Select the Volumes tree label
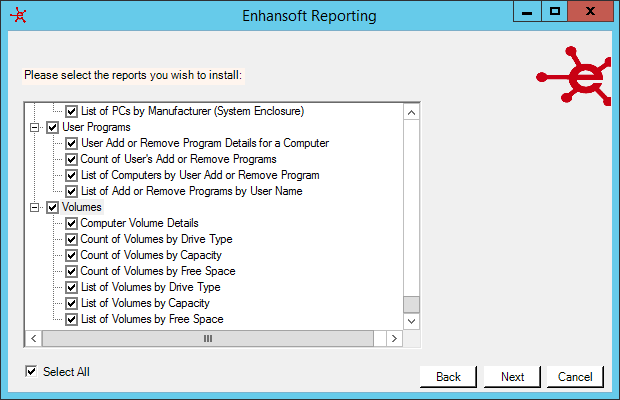 [x=82, y=207]
